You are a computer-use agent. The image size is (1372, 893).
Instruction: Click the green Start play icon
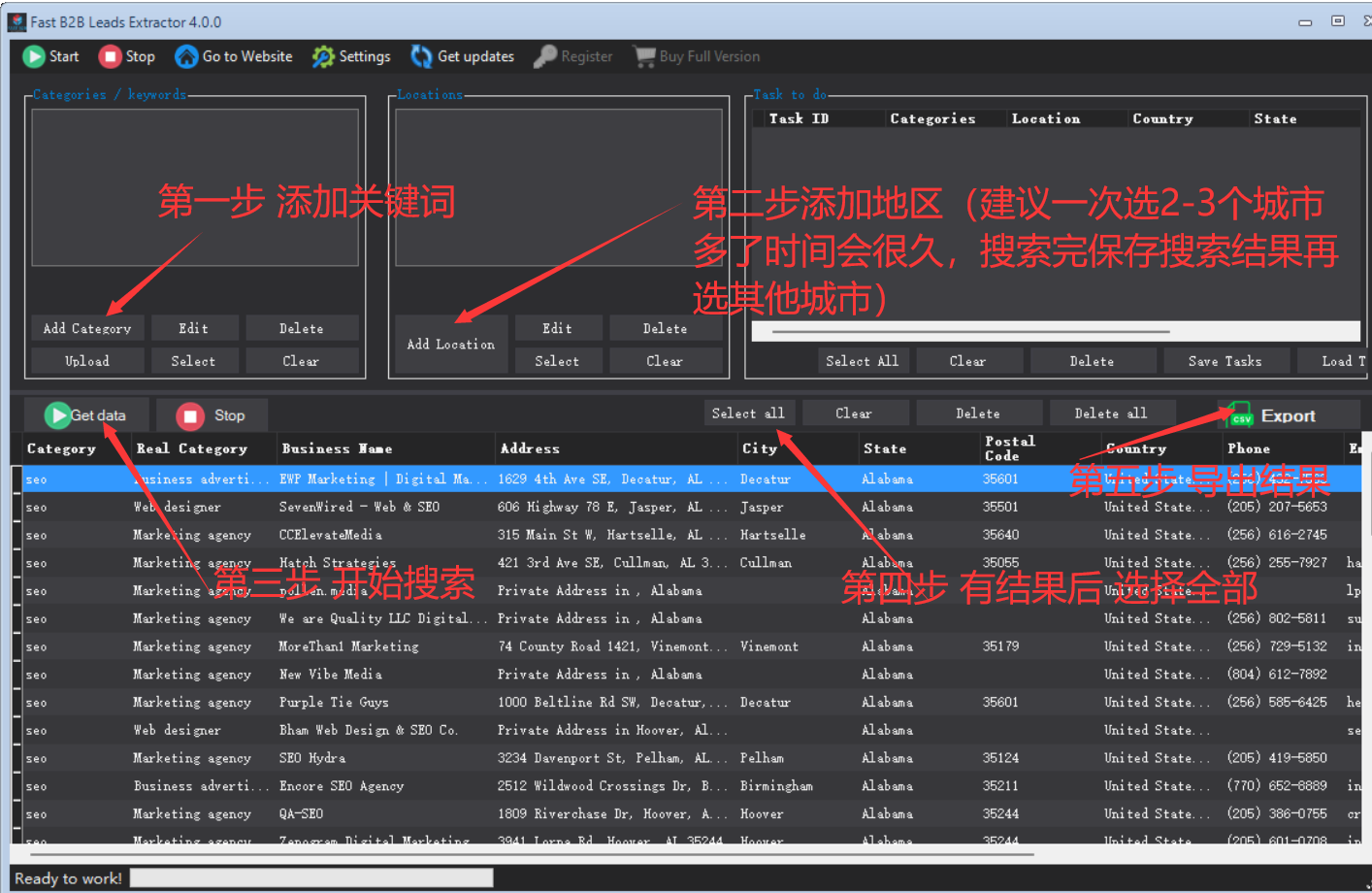34,56
